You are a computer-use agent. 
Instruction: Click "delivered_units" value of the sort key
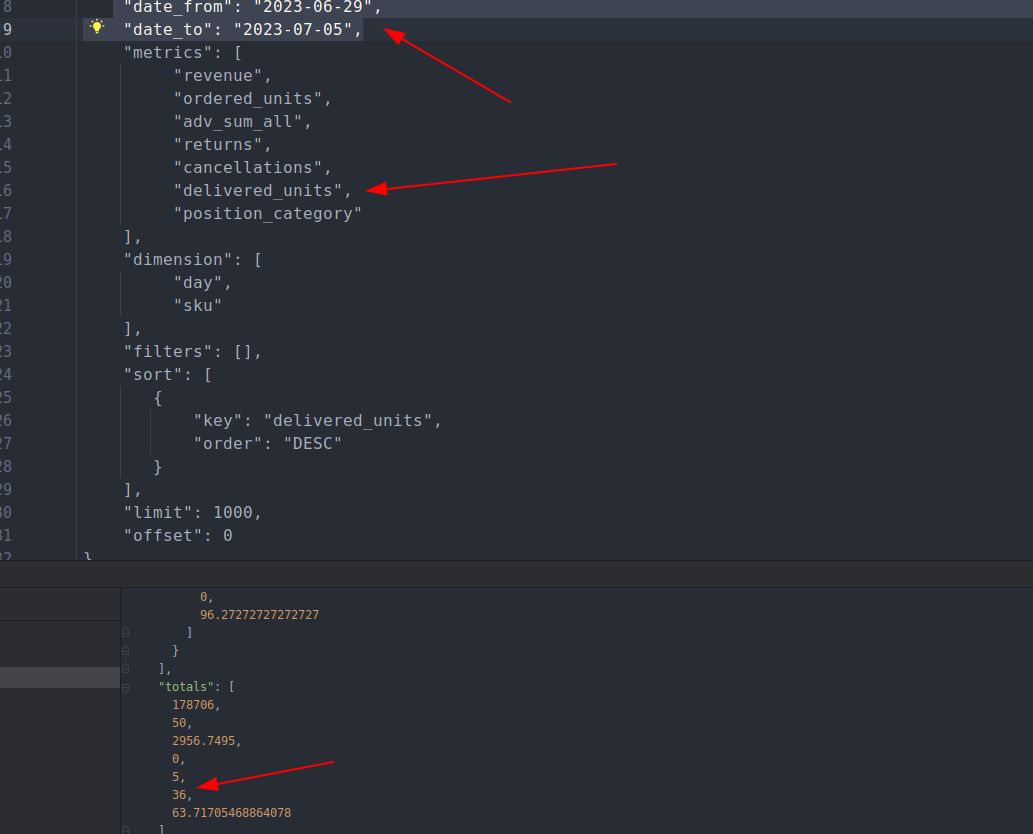[348, 421]
